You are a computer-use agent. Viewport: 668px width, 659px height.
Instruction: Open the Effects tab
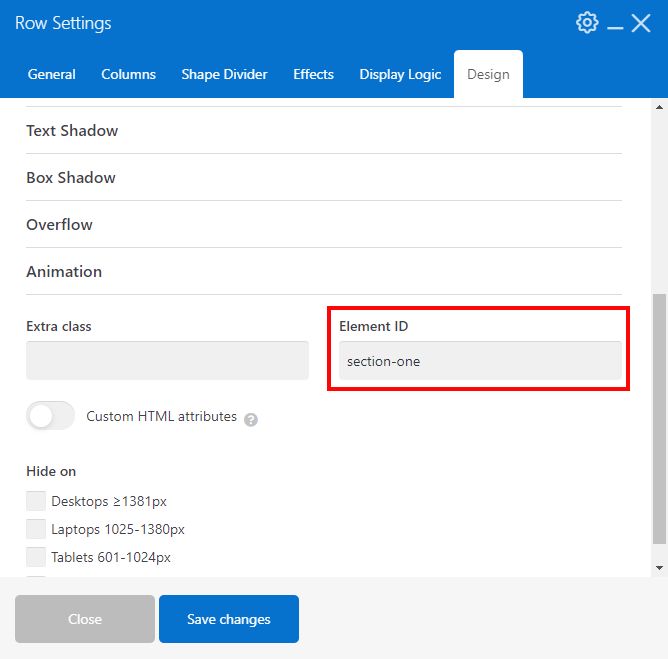pos(313,74)
